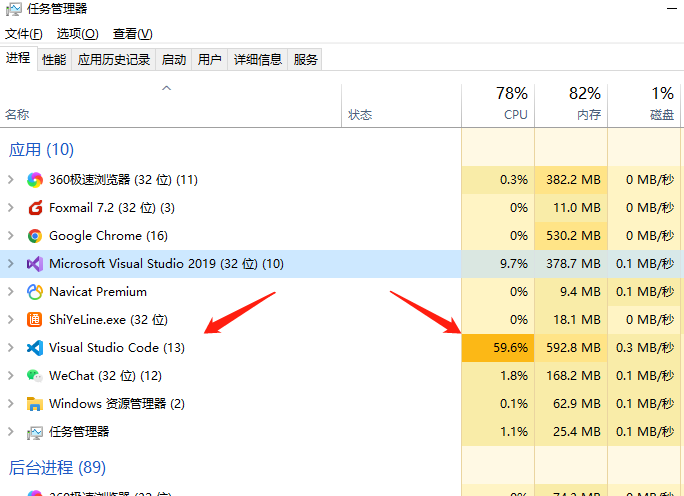This screenshot has width=684, height=496.
Task: Click the 0.3 MB/秒 disk cell
Action: pyautogui.click(x=644, y=348)
